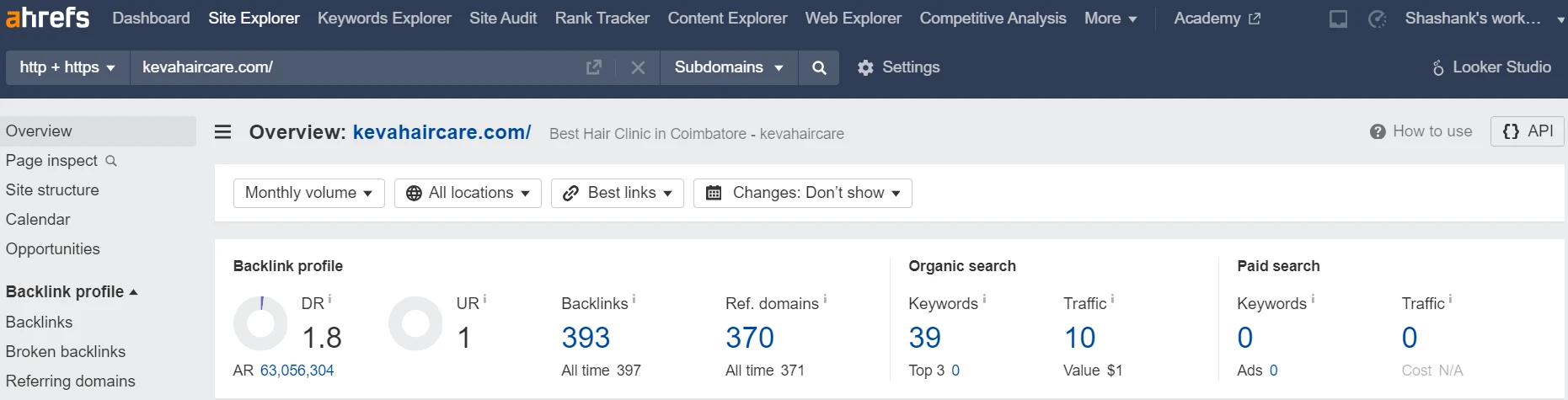Click Organic Traffic value 10

pos(1079,338)
